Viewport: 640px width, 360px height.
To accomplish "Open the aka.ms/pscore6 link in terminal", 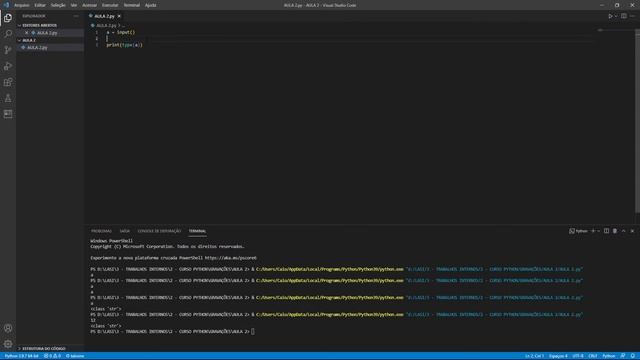I will pos(231,258).
